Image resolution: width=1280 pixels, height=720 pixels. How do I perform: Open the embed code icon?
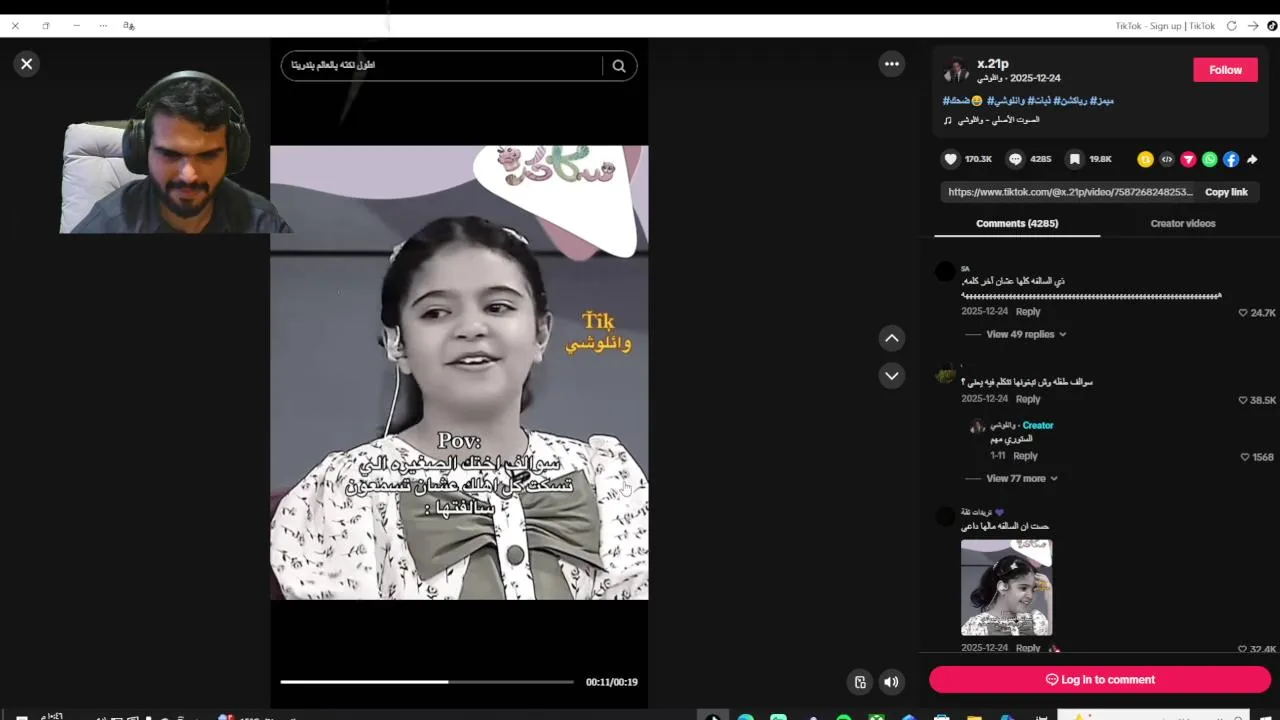coord(1167,159)
